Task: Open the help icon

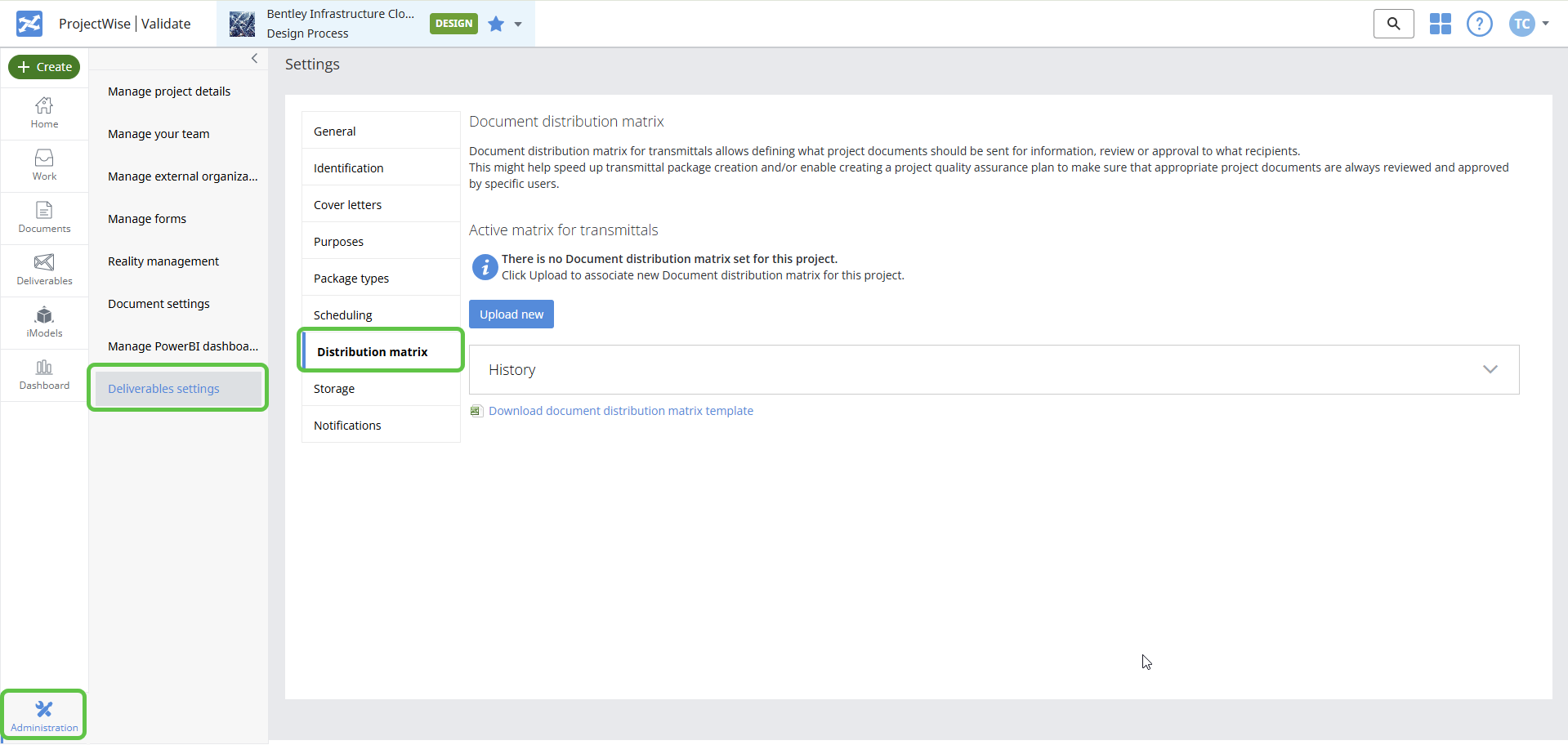Action: pyautogui.click(x=1479, y=24)
